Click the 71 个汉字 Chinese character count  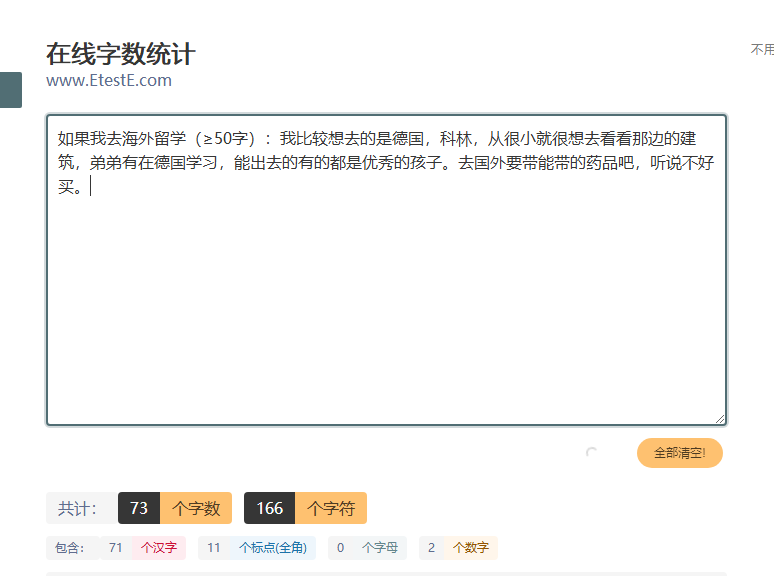[x=143, y=548]
